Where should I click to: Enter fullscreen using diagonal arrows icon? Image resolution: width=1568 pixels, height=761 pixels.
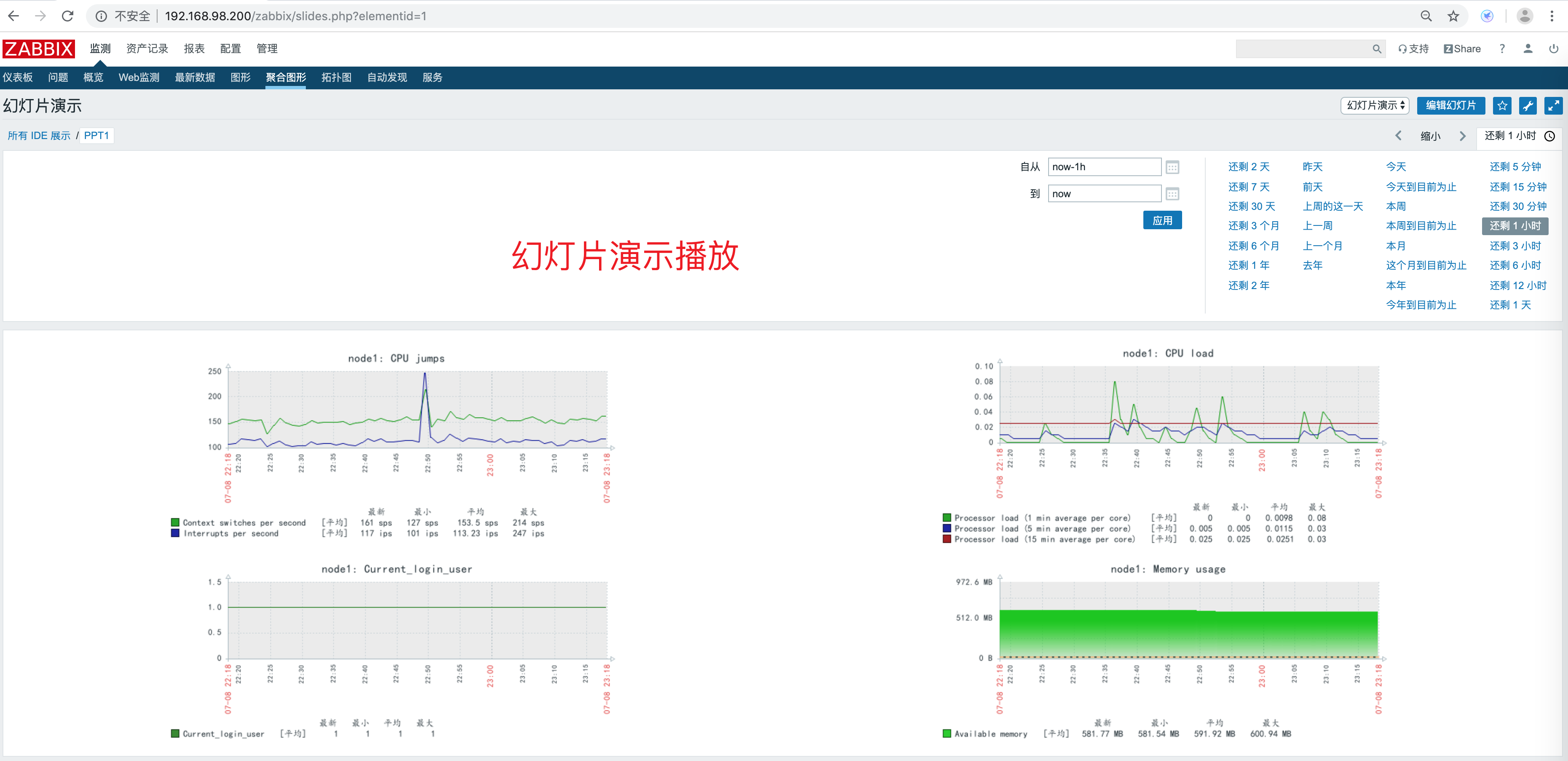point(1553,105)
